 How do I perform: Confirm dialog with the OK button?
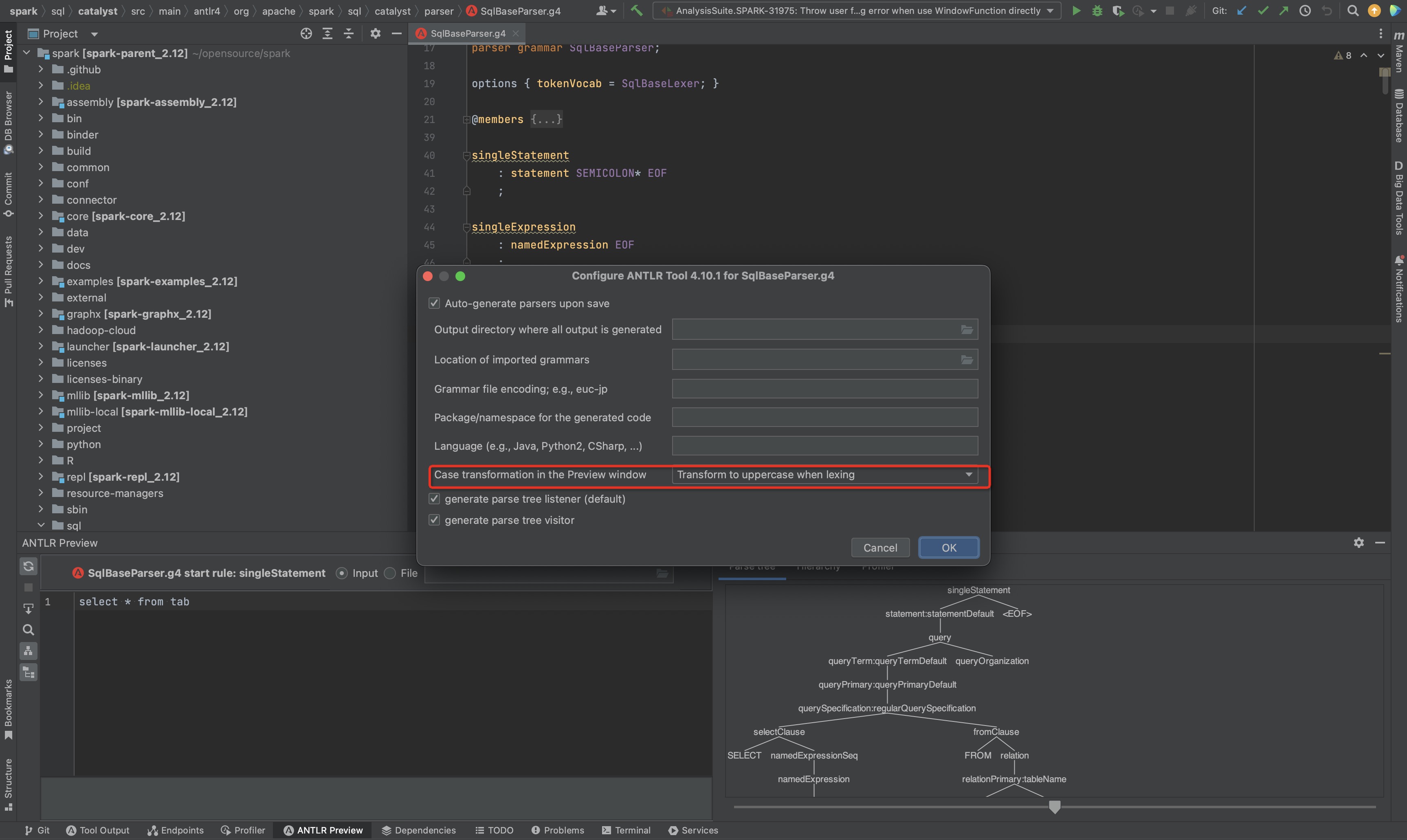[x=948, y=548]
